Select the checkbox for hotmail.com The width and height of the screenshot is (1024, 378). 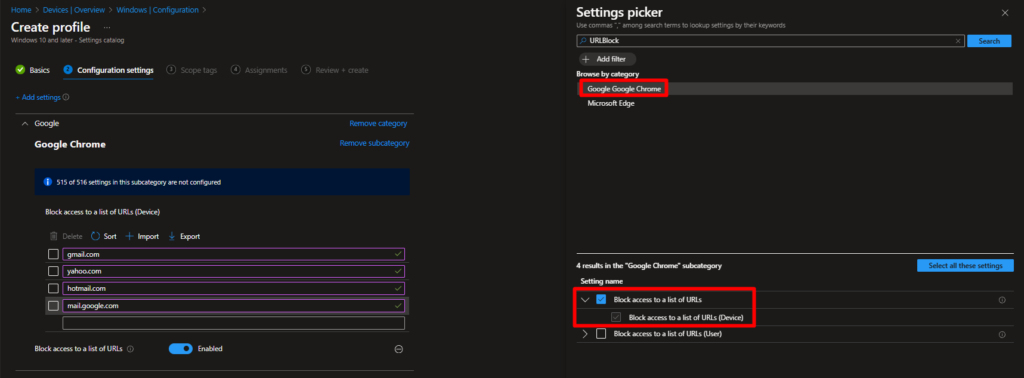(x=54, y=288)
